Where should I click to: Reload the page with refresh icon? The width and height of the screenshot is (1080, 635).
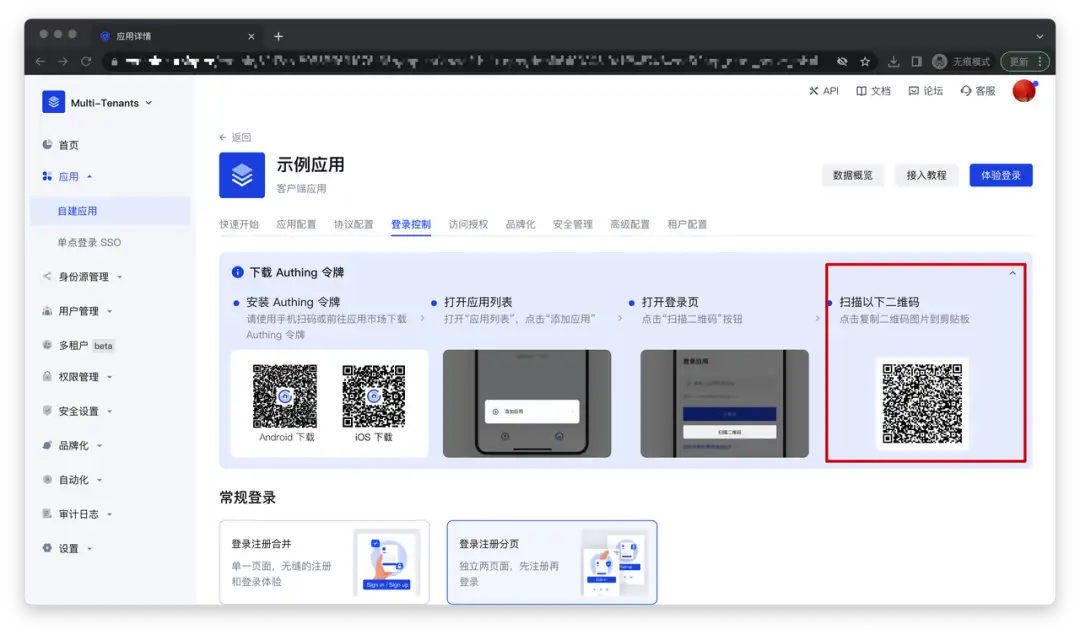[x=86, y=61]
